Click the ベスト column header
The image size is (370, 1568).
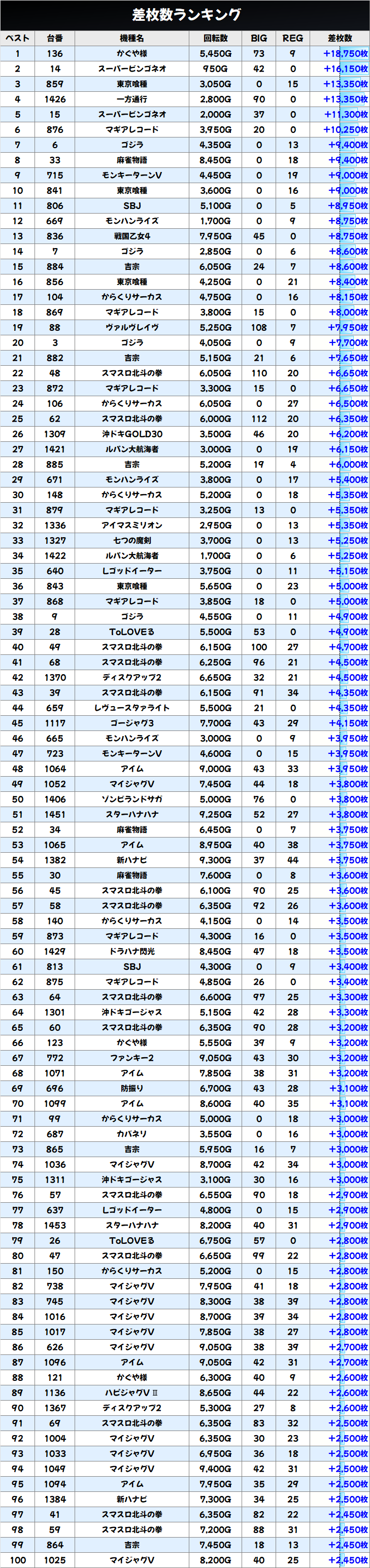point(18,39)
